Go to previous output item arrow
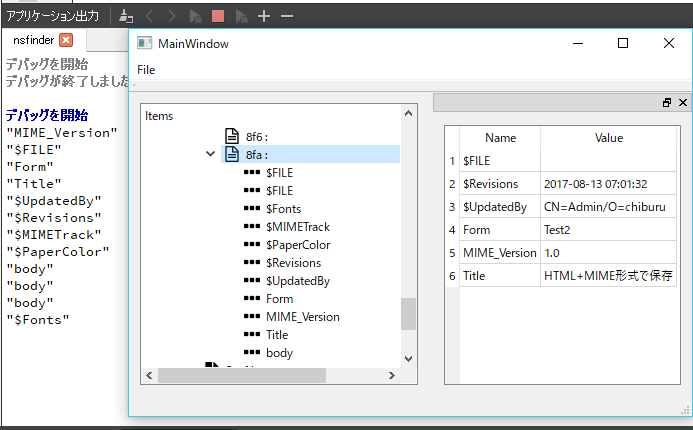The width and height of the screenshot is (693, 430). pos(149,16)
